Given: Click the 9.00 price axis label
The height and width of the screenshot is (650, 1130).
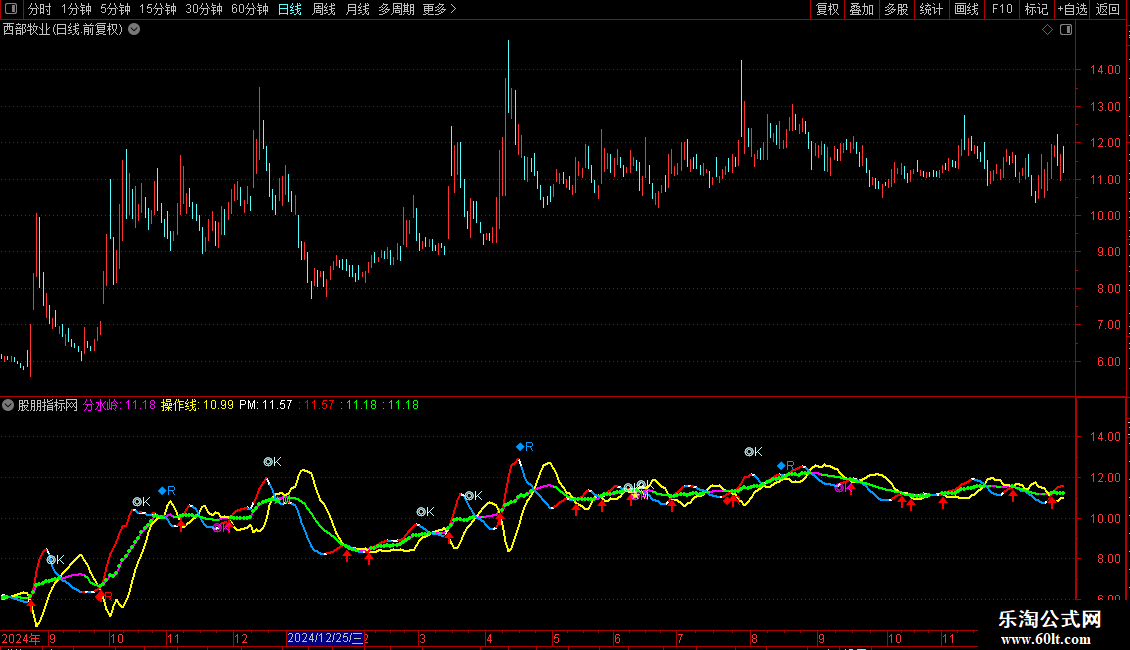Looking at the screenshot, I should pyautogui.click(x=1108, y=252).
